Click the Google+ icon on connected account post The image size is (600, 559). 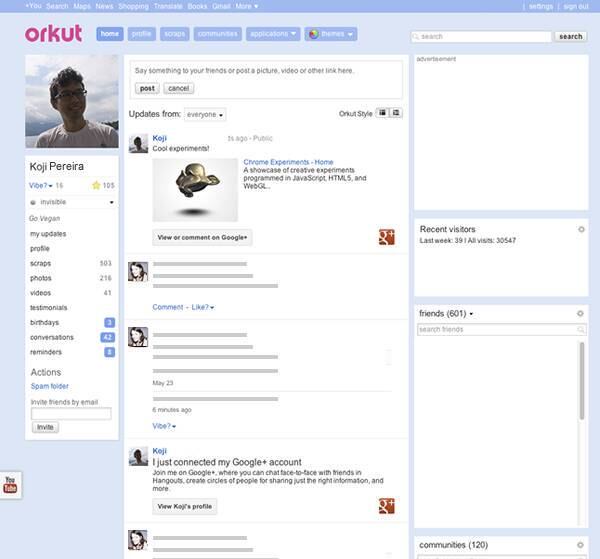[386, 506]
